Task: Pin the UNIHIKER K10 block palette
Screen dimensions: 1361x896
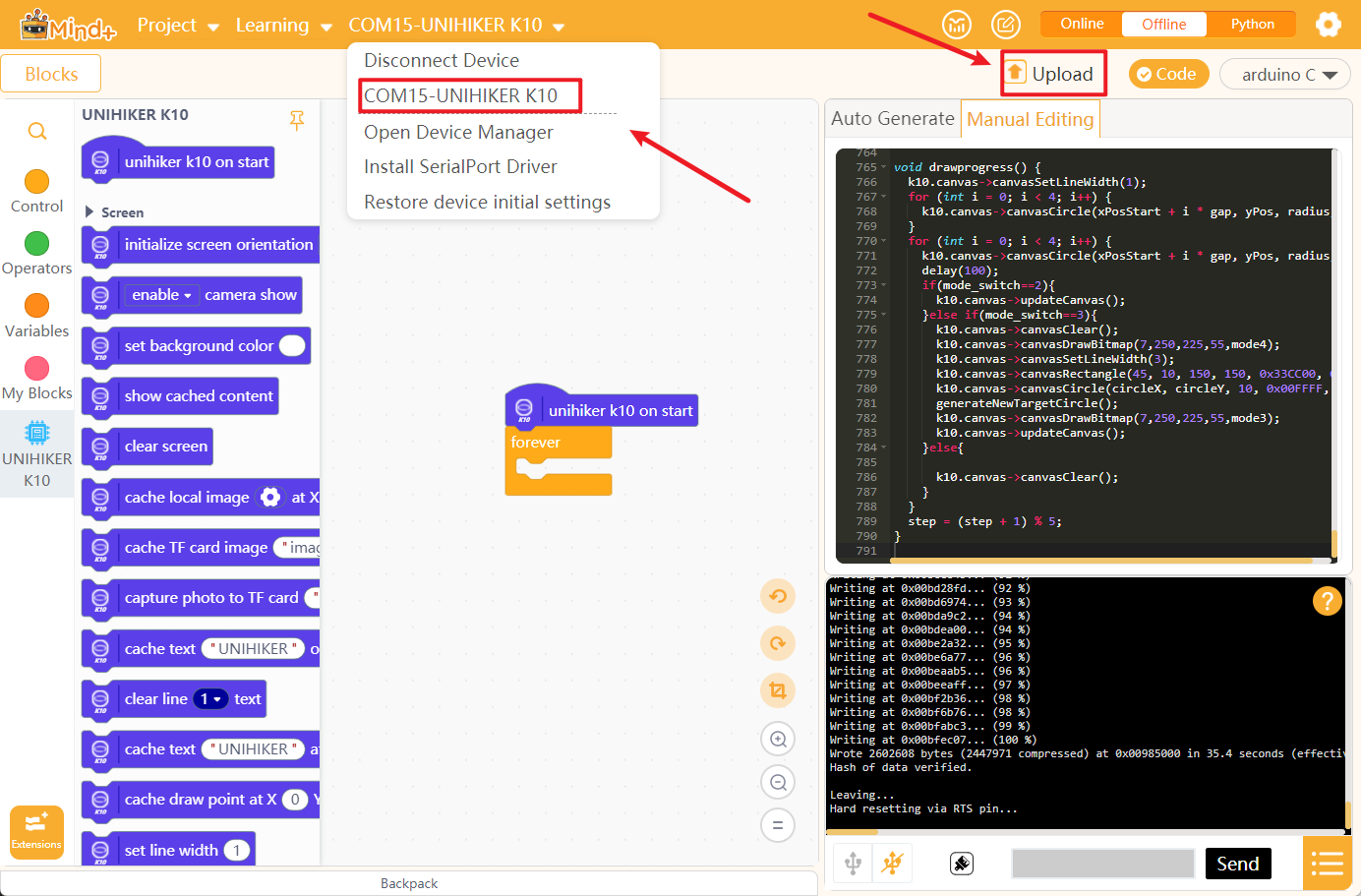Action: click(297, 120)
